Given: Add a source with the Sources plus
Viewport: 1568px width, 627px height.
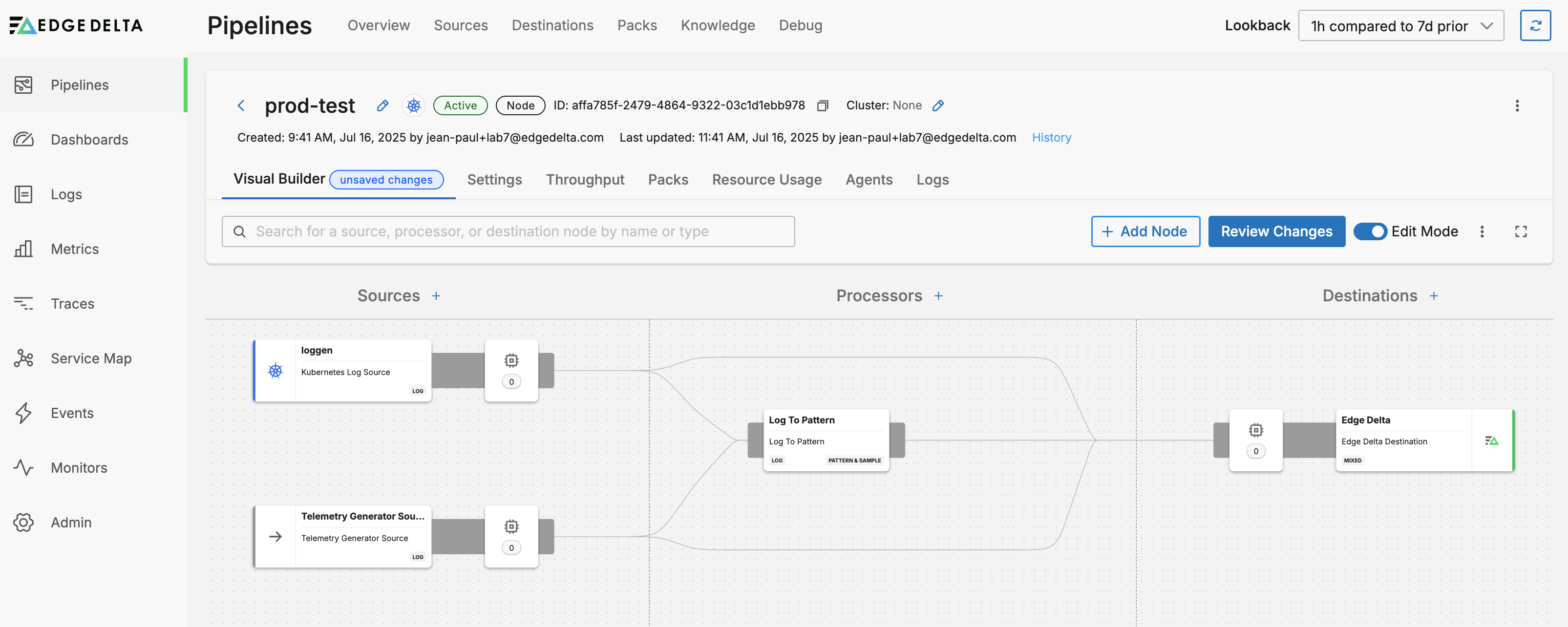Looking at the screenshot, I should pyautogui.click(x=436, y=296).
